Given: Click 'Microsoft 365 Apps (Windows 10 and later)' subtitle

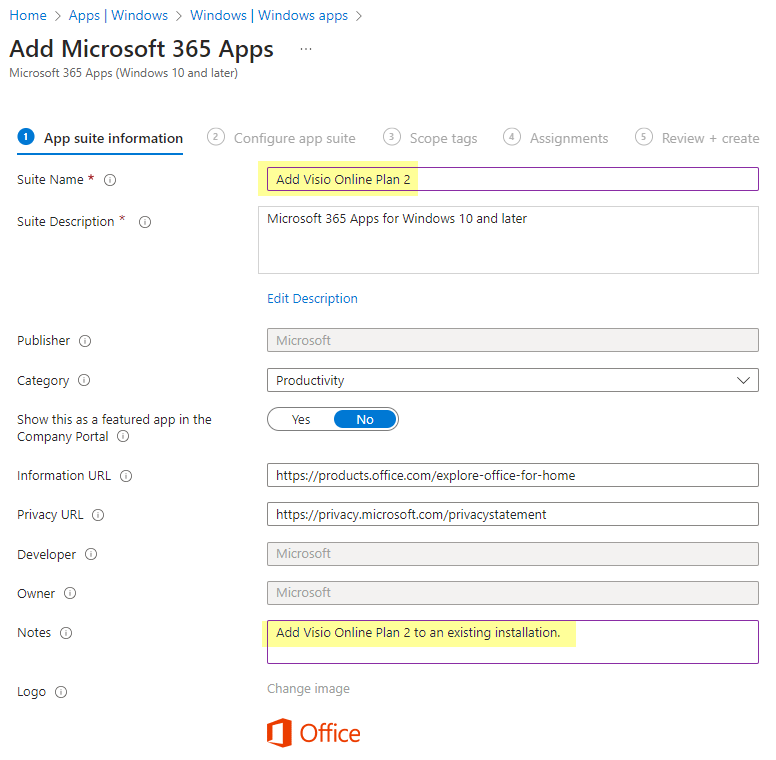Looking at the screenshot, I should 124,73.
